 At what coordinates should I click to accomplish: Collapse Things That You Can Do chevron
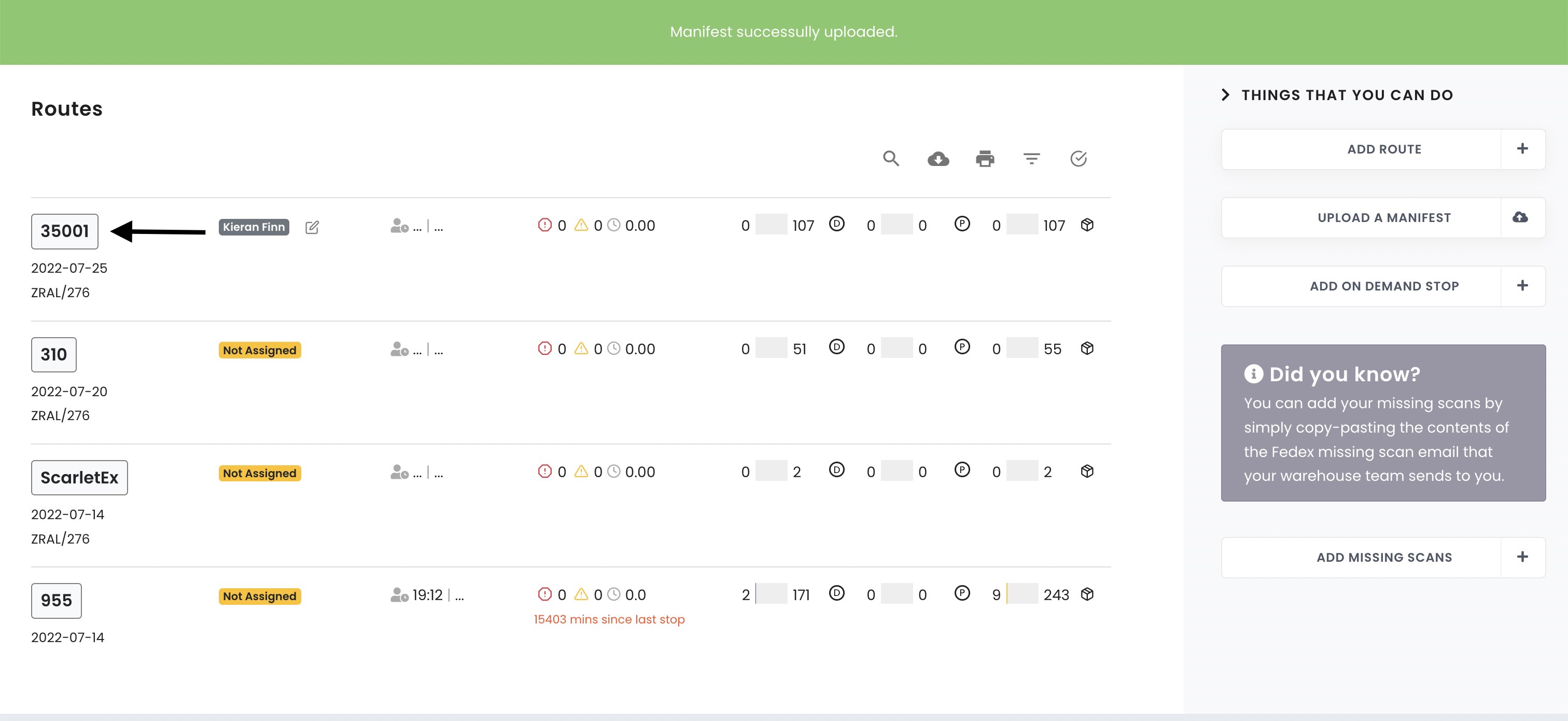[1226, 95]
